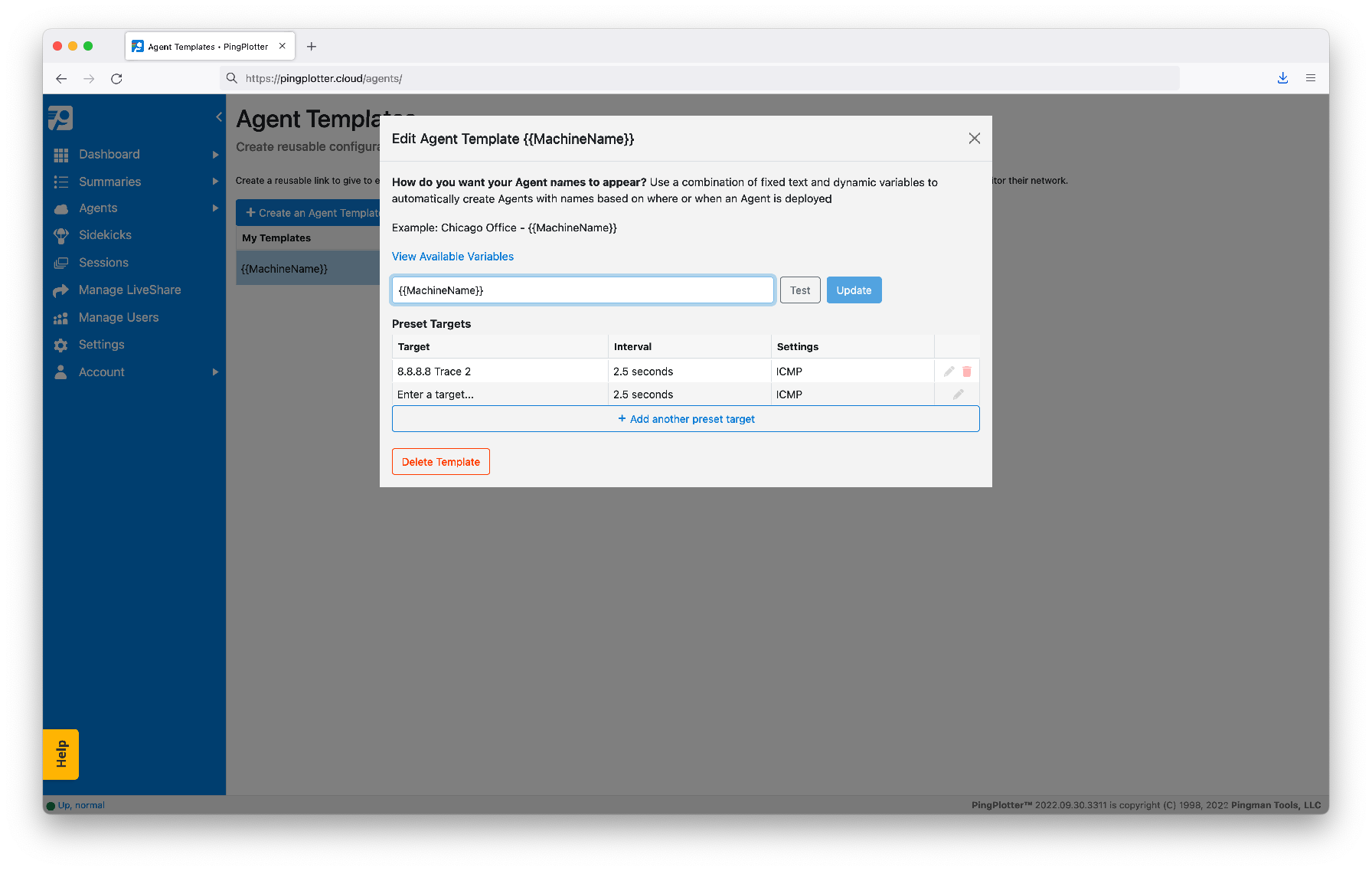Click the Manage Users people icon

[61, 318]
